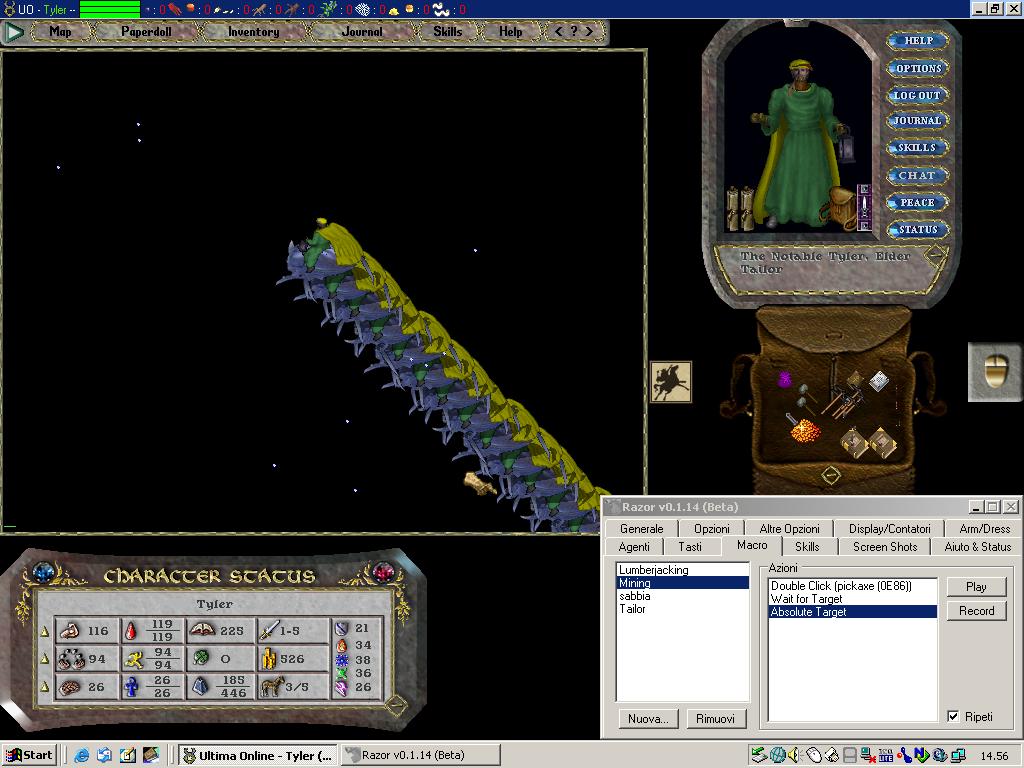The width and height of the screenshot is (1024, 768).
Task: Open the Paperdoll menu
Action: [x=146, y=31]
